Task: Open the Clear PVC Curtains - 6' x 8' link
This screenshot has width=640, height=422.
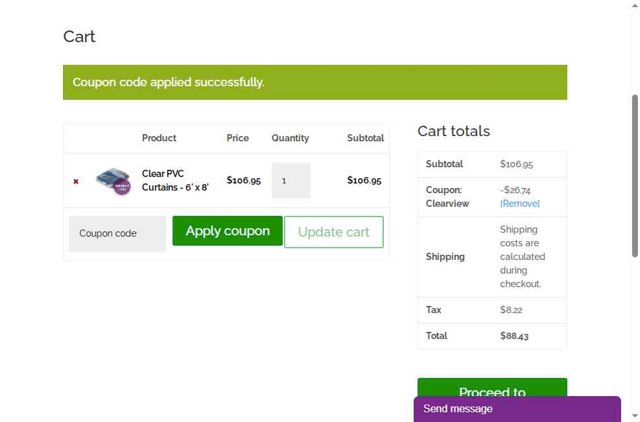Action: click(x=175, y=180)
